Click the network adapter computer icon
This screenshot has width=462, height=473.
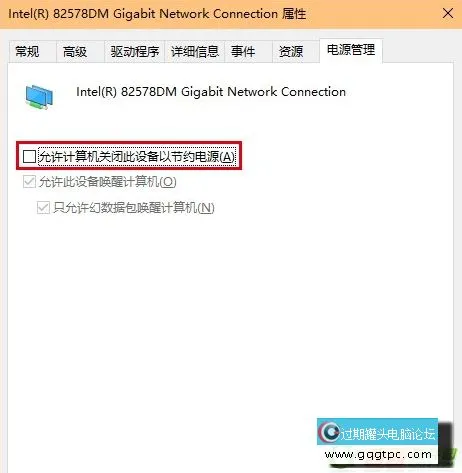point(39,97)
